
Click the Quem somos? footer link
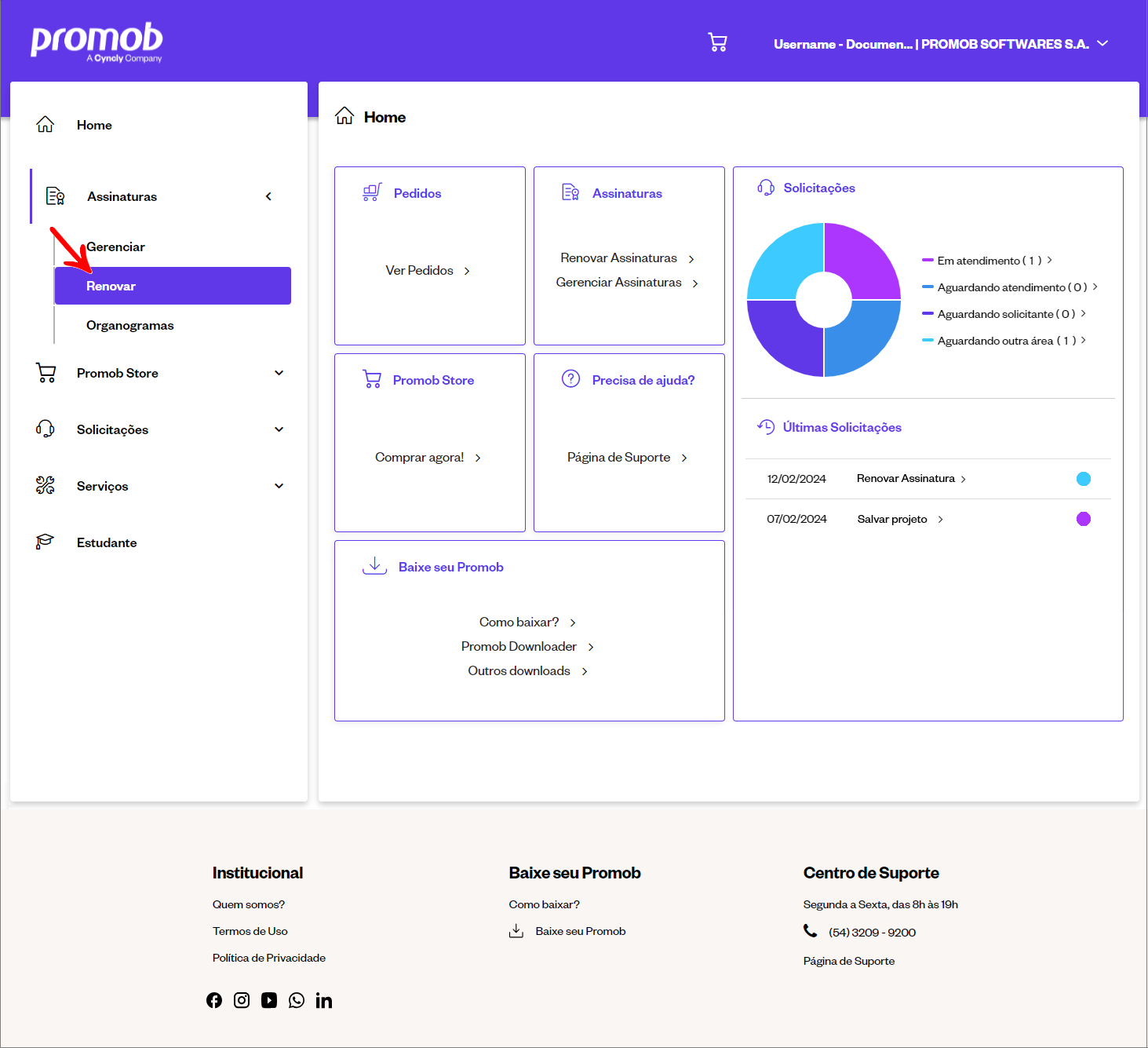click(x=249, y=904)
